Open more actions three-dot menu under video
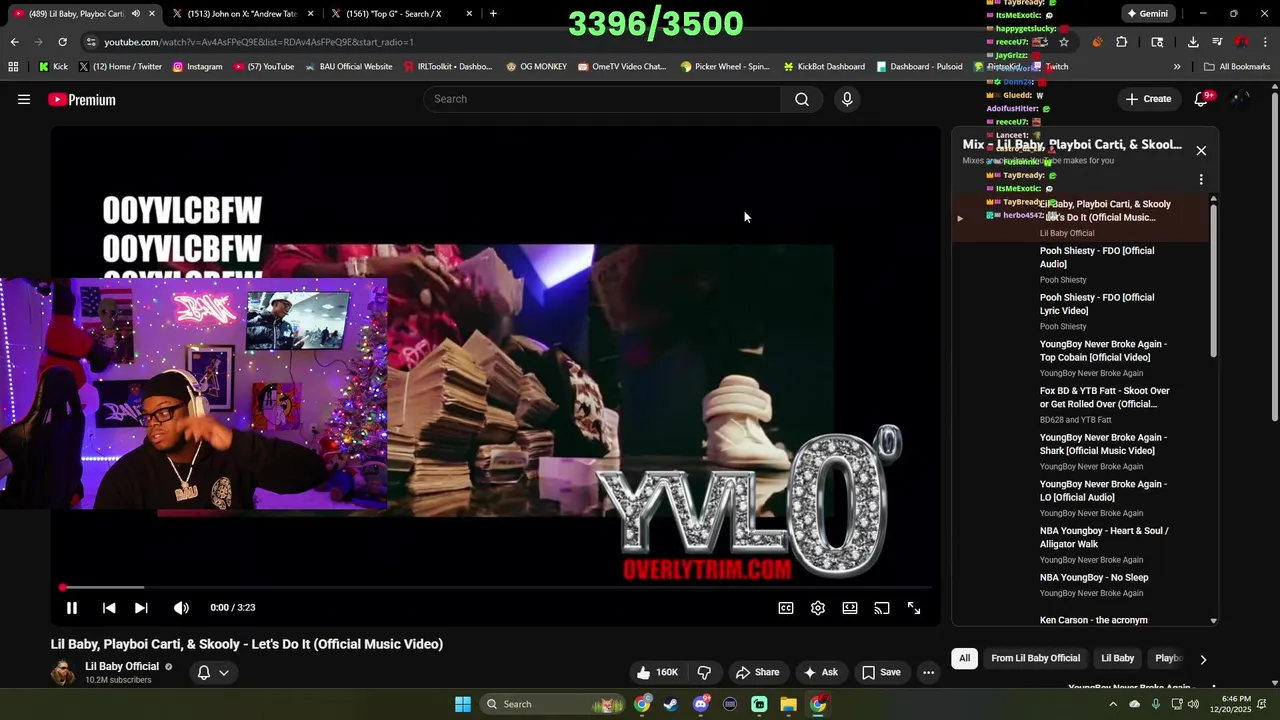The image size is (1280, 720). coord(928,672)
